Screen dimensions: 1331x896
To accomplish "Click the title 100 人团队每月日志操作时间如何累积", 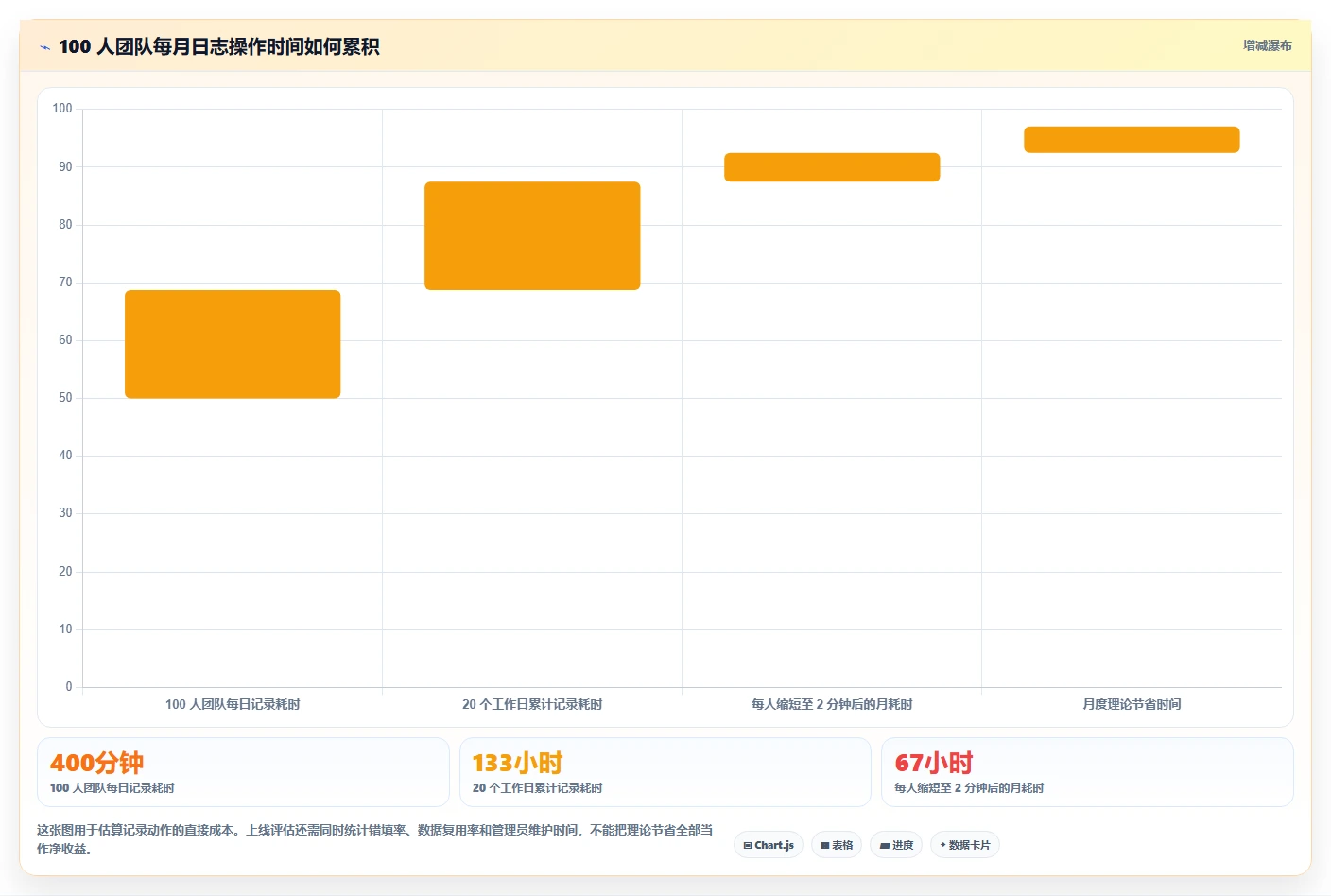I will 219,46.
